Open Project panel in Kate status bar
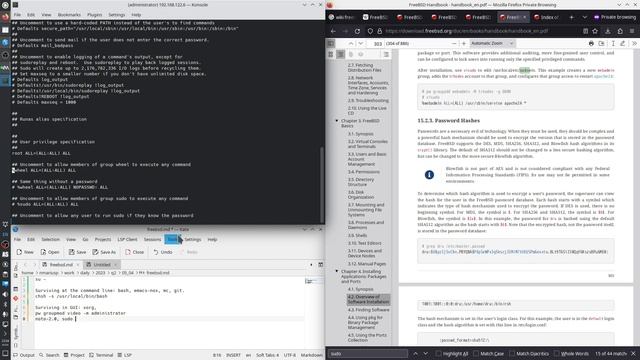This screenshot has height=360, width=640. 74,355
